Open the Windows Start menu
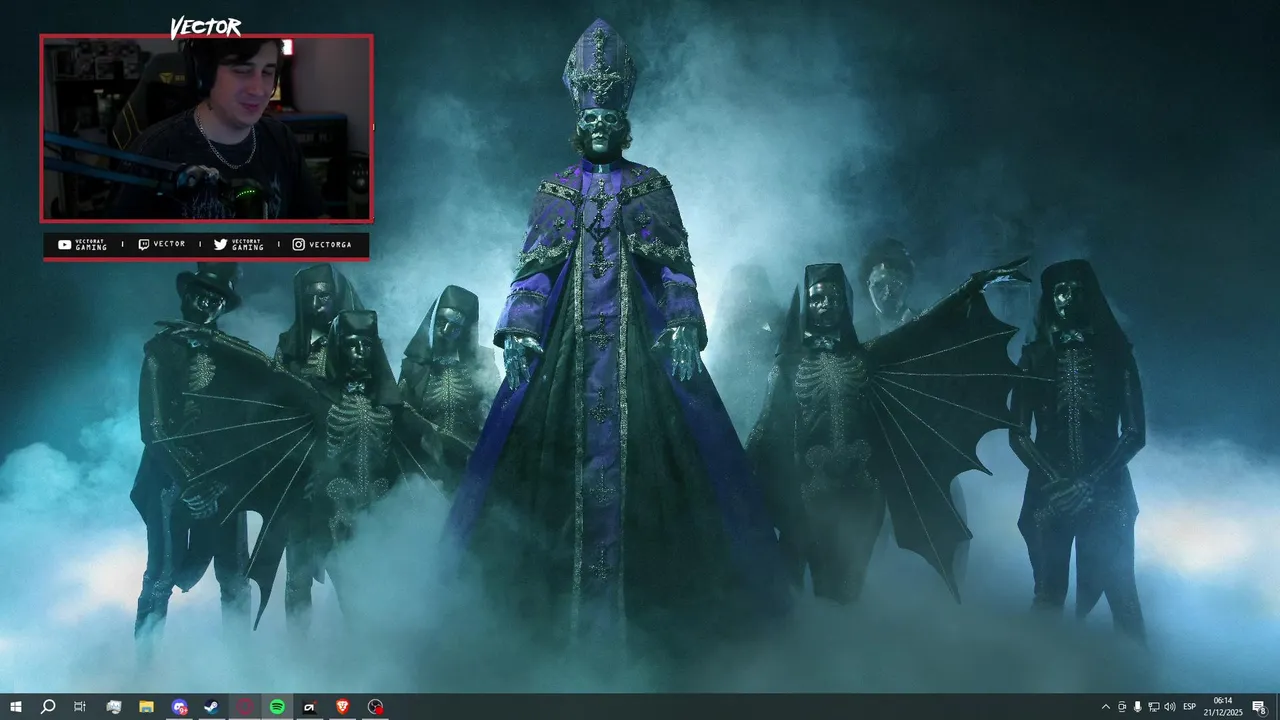The width and height of the screenshot is (1280, 720). (15, 707)
